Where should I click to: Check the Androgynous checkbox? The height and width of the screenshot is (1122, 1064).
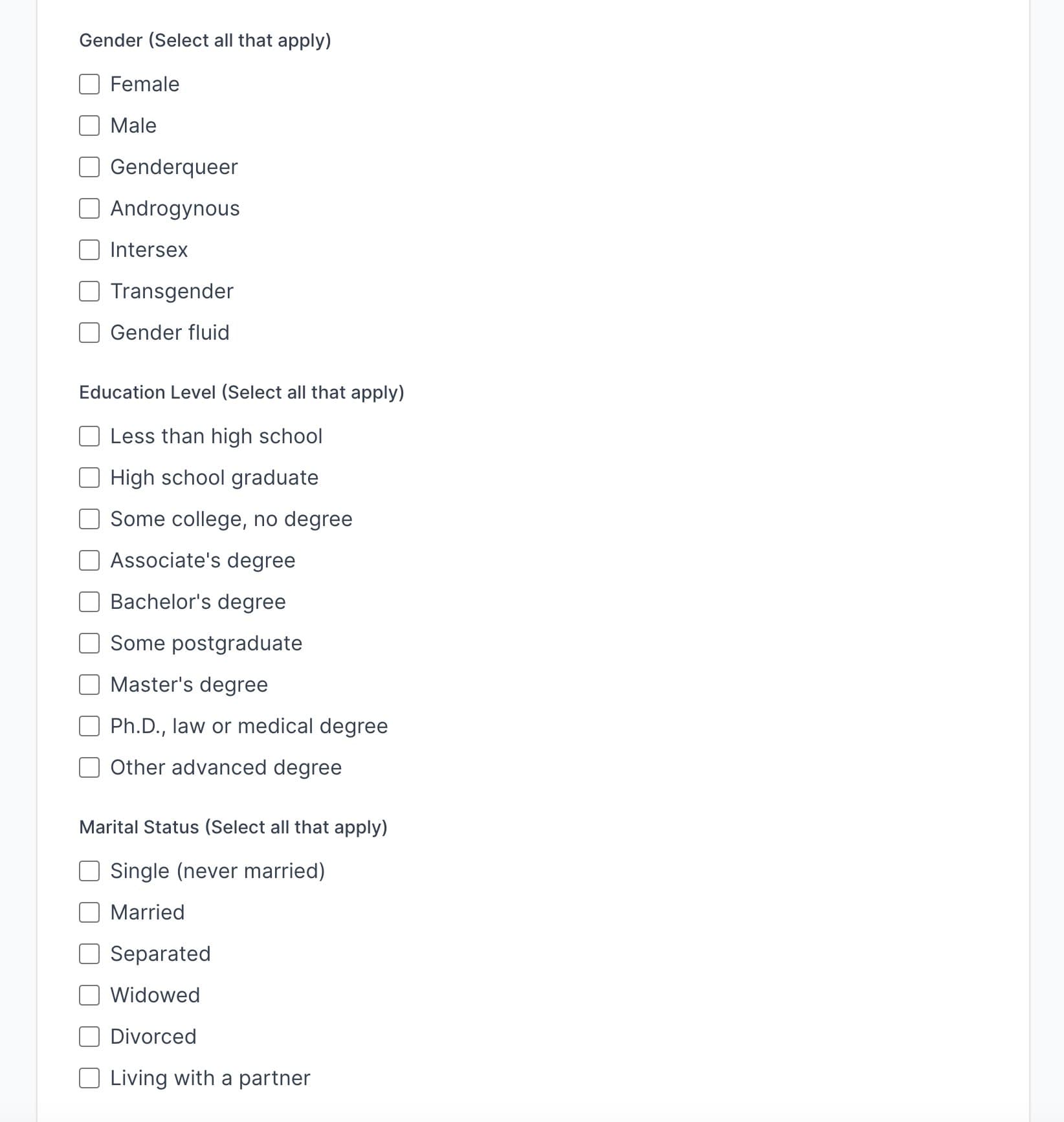[x=89, y=208]
